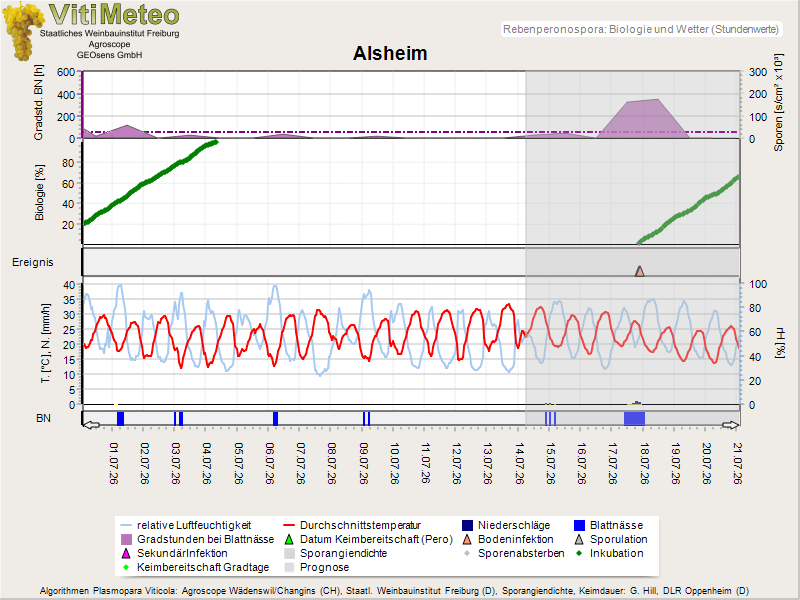Click the 18.07.26 date label on axis
The image size is (800, 600).
pos(644,463)
